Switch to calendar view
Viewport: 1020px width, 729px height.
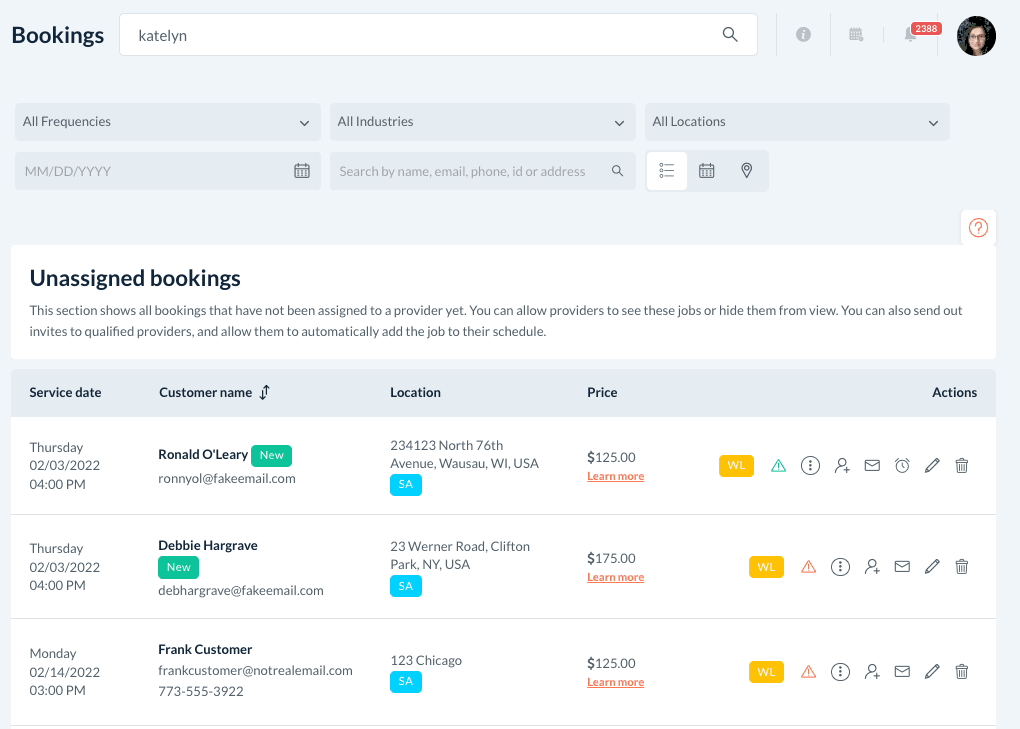(707, 171)
